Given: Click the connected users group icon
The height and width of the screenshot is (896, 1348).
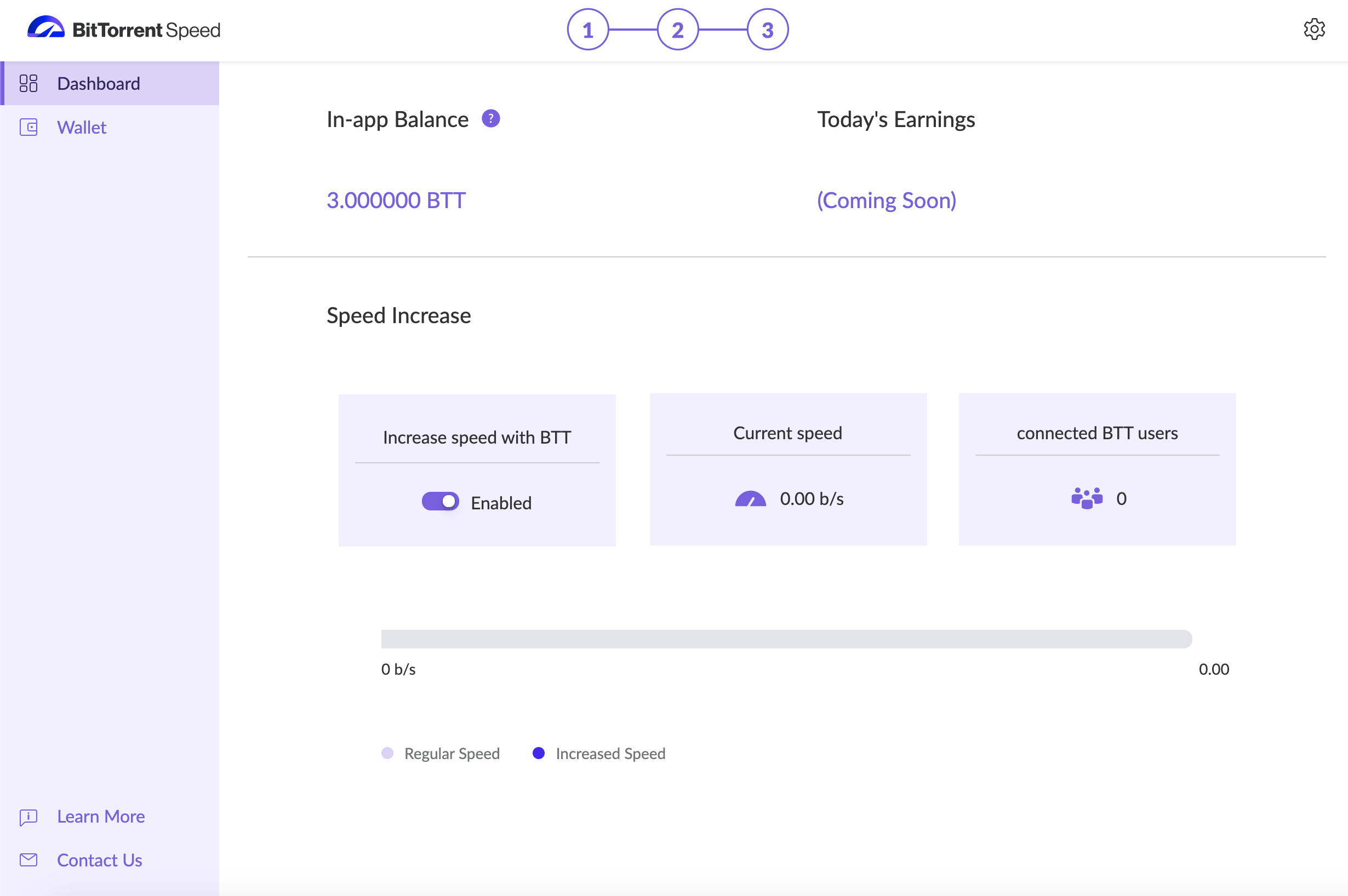Looking at the screenshot, I should coord(1086,498).
